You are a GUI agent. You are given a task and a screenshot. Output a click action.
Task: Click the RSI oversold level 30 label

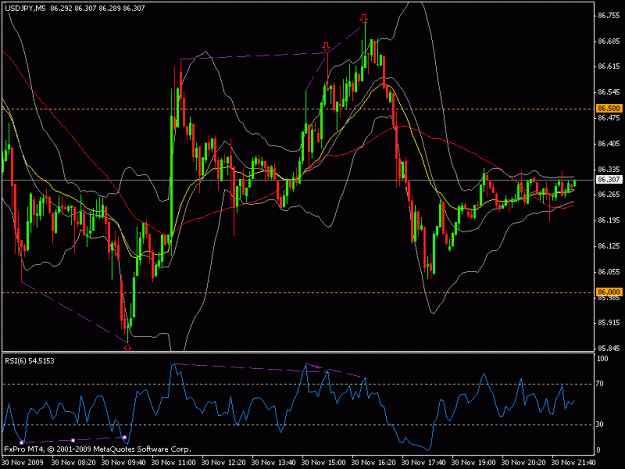pos(601,424)
